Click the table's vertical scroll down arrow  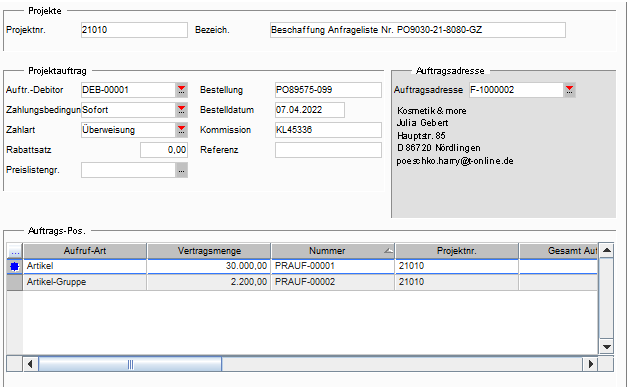[x=607, y=347]
